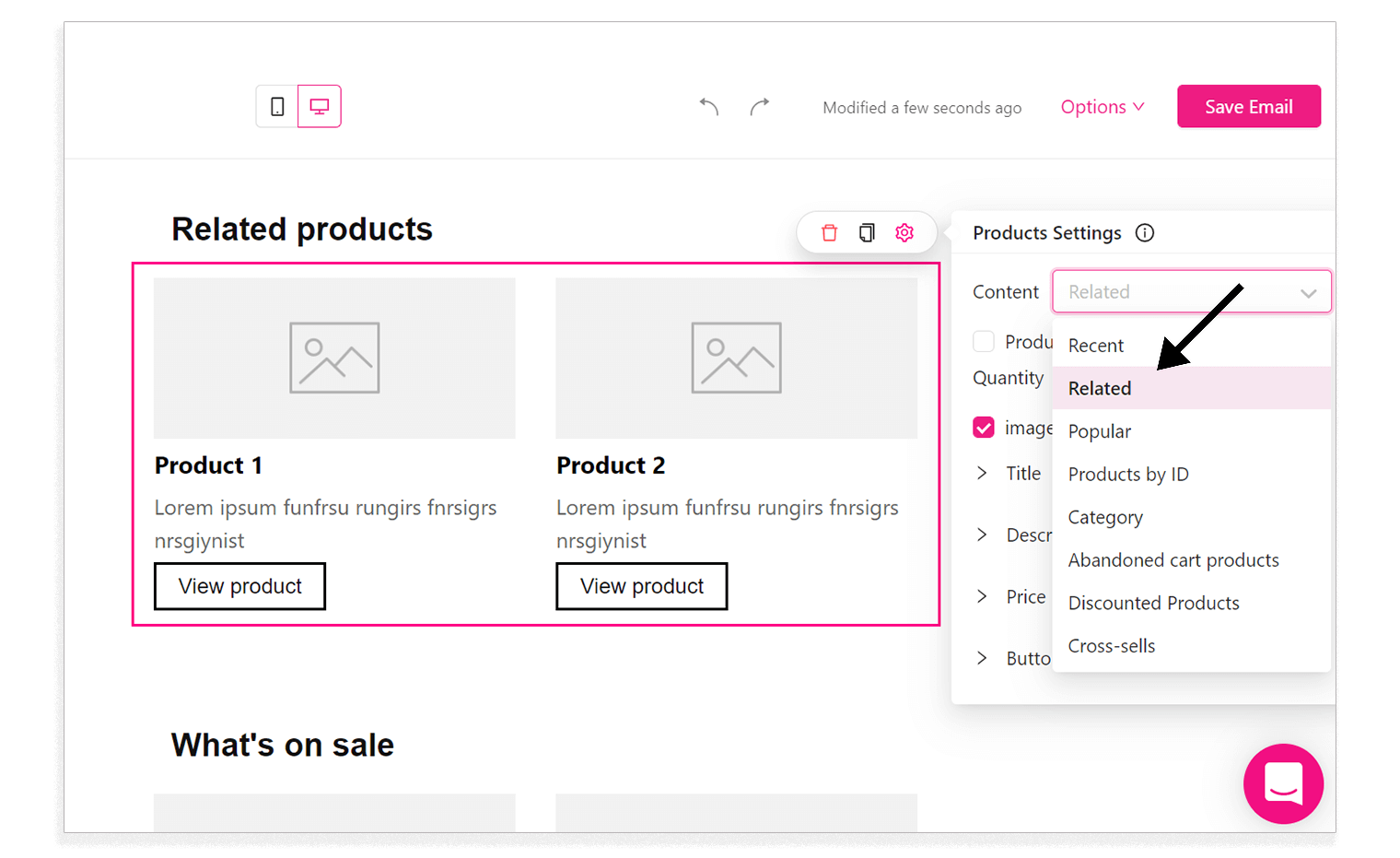Image resolution: width=1400 pixels, height=858 pixels.
Task: Select the What's on sale heading
Action: tap(283, 745)
